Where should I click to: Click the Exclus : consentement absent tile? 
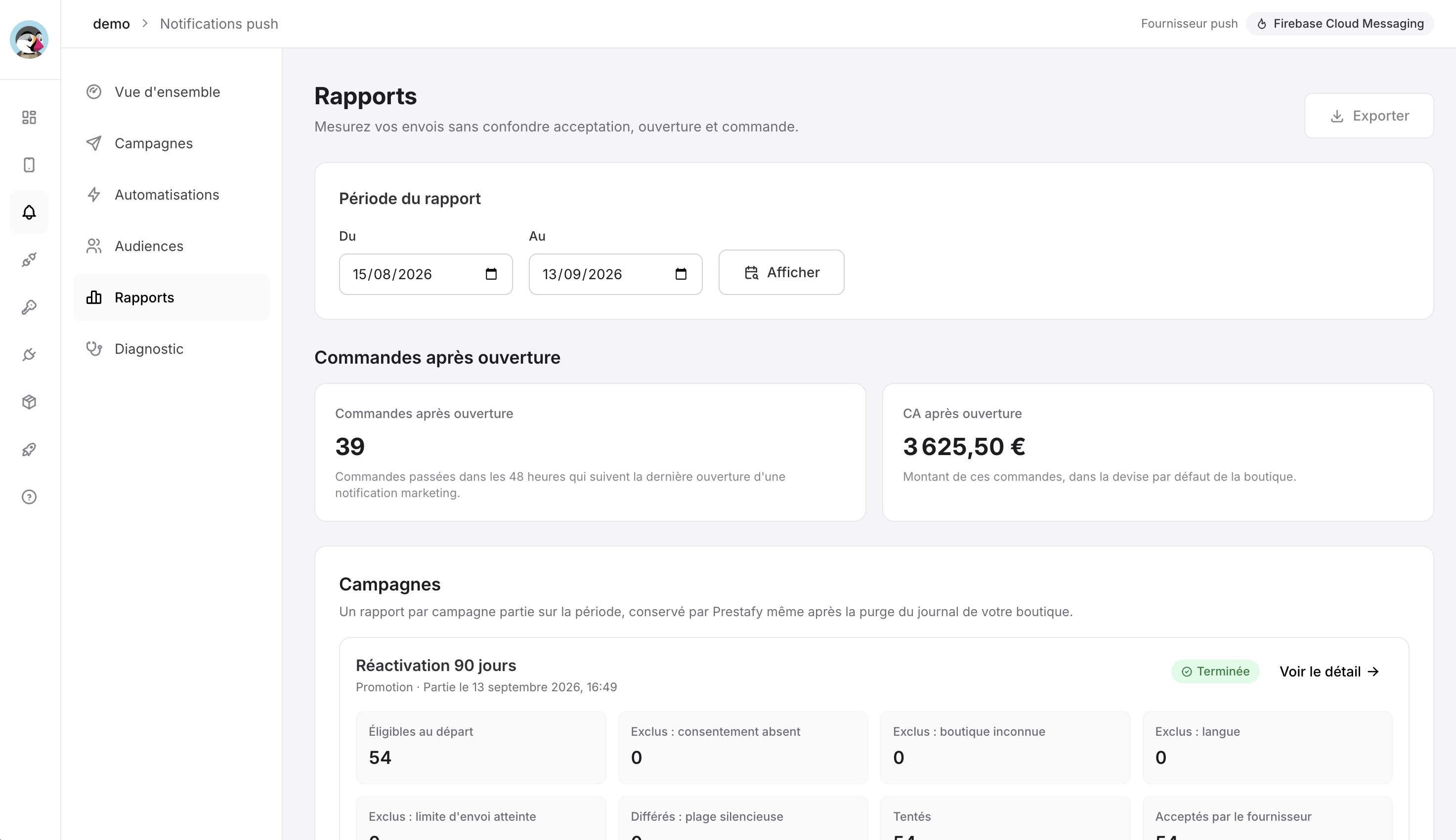[x=743, y=747]
